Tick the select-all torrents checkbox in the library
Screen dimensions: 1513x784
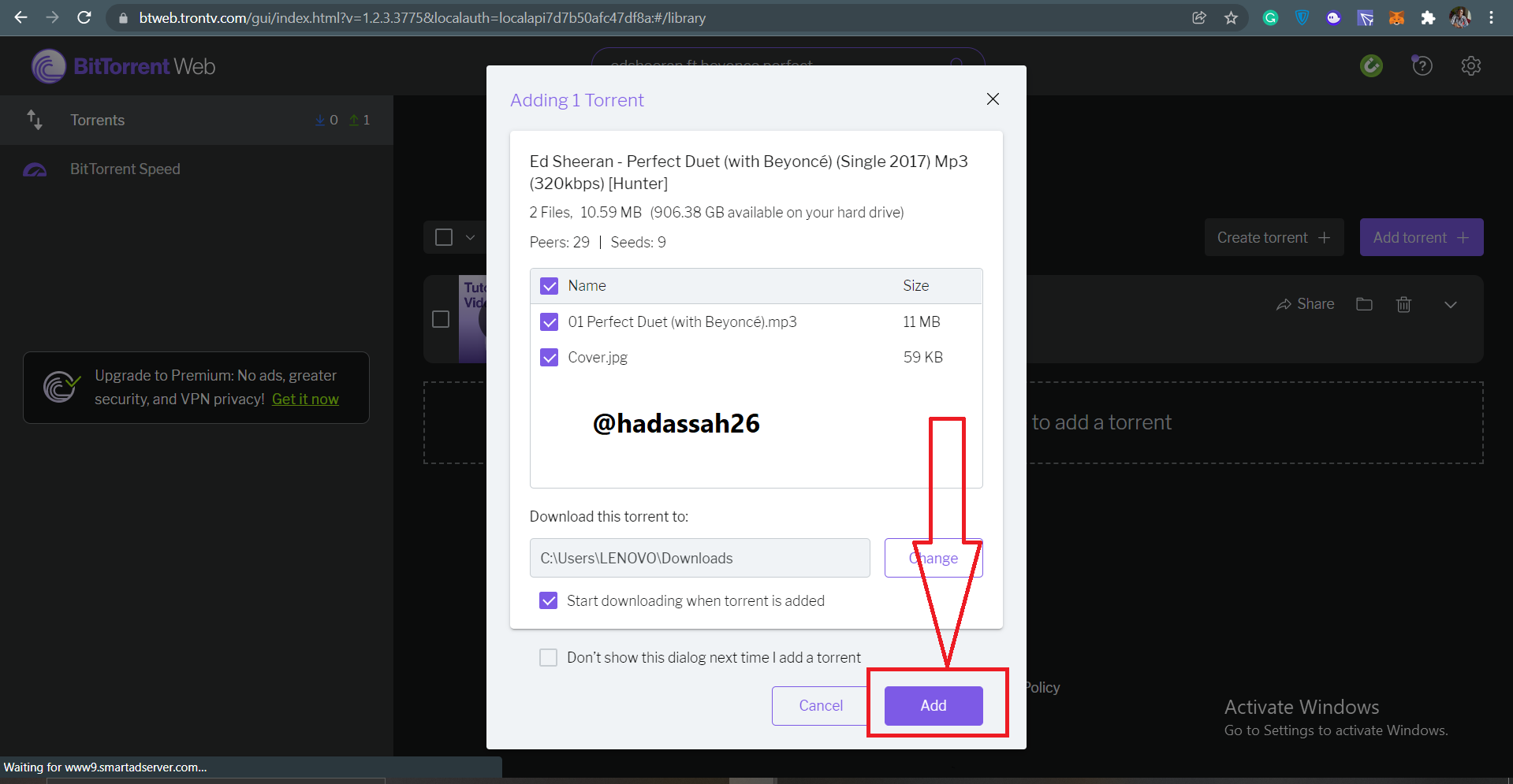click(x=444, y=237)
